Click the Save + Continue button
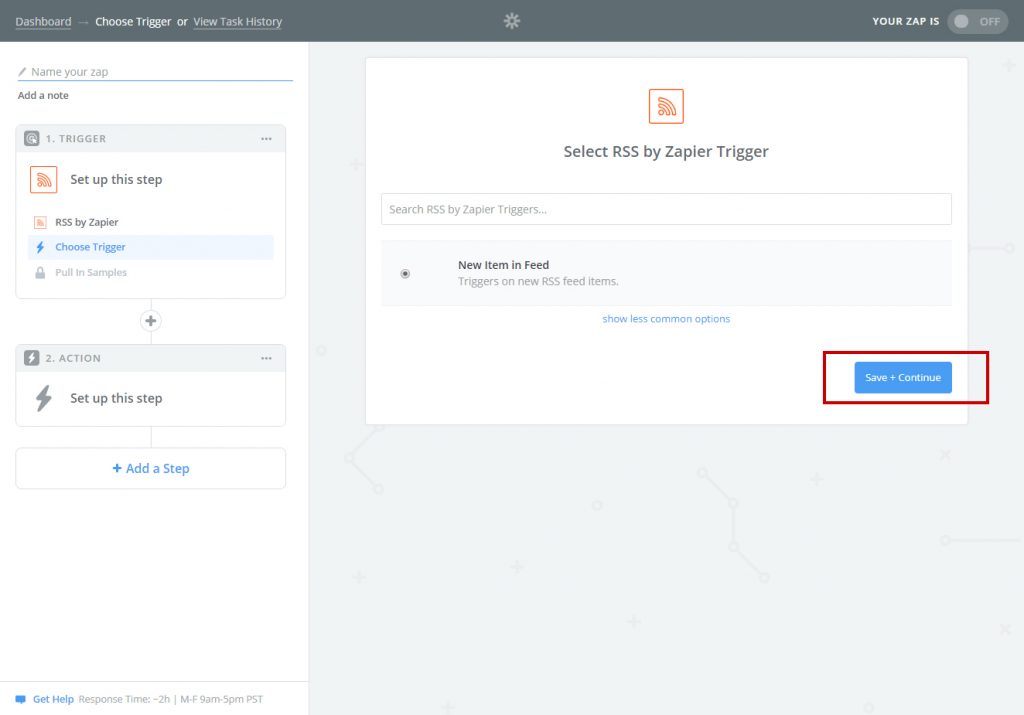1024x715 pixels. coord(903,377)
